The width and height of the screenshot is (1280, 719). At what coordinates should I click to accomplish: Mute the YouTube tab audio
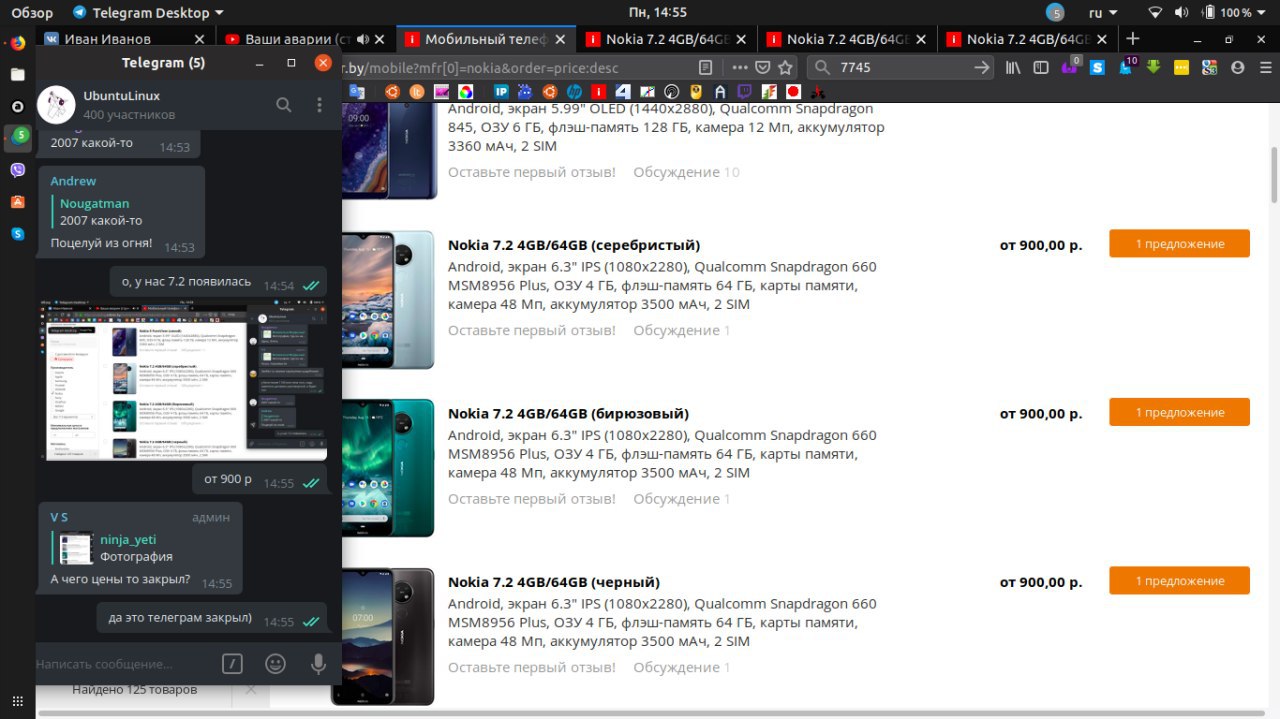361,39
